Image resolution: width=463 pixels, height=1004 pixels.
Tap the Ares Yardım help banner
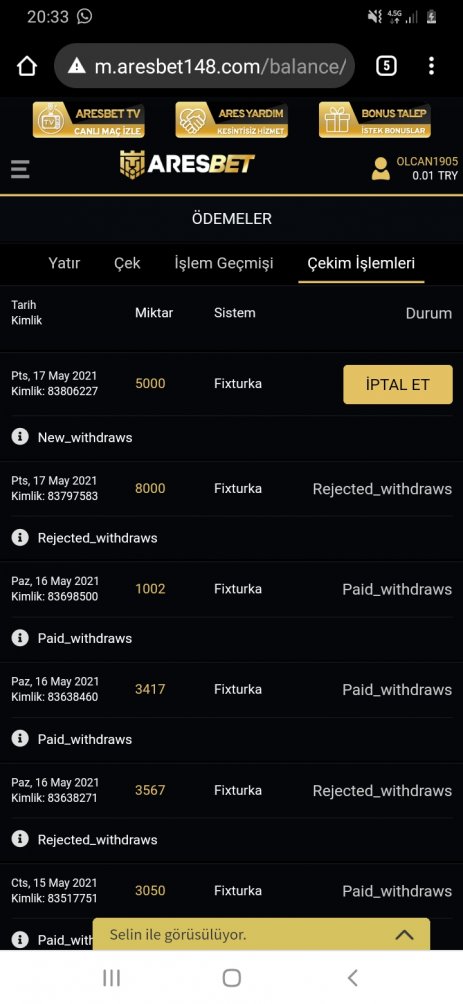(231, 120)
